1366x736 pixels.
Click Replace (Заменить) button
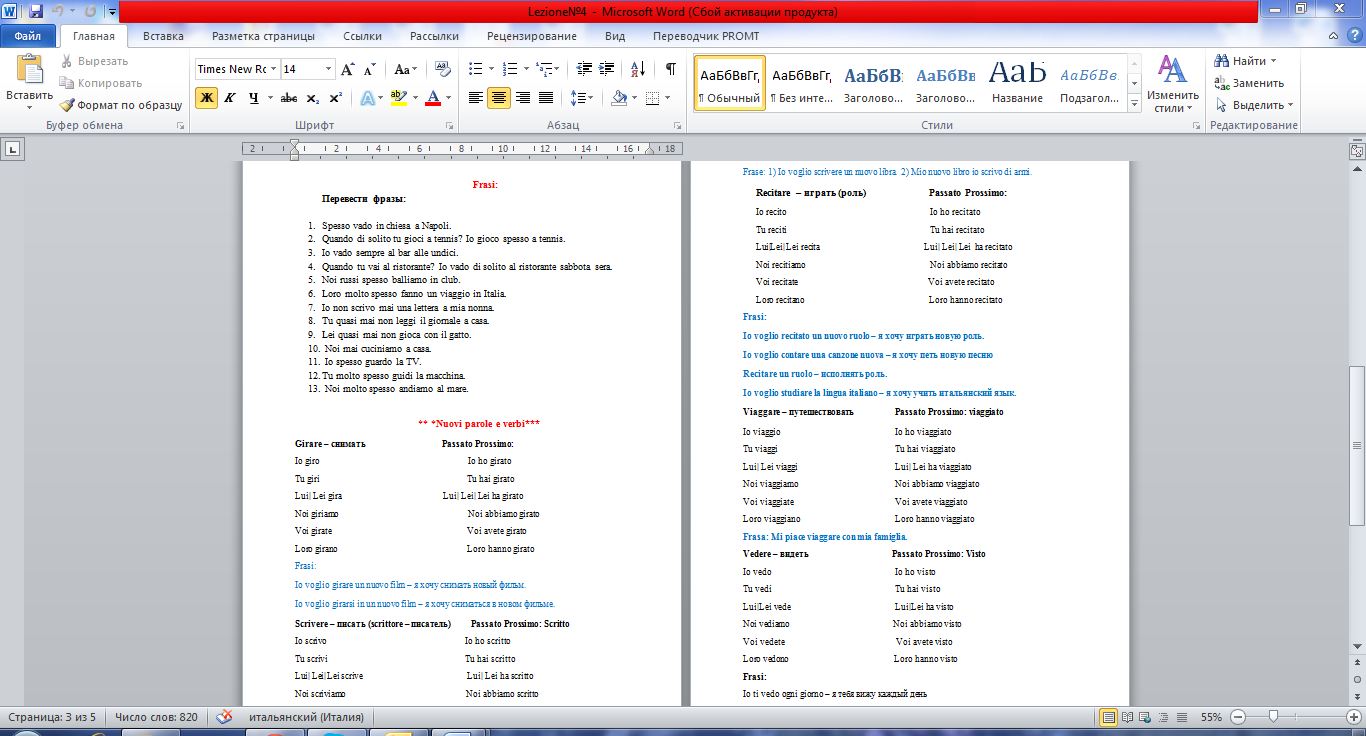1249,83
